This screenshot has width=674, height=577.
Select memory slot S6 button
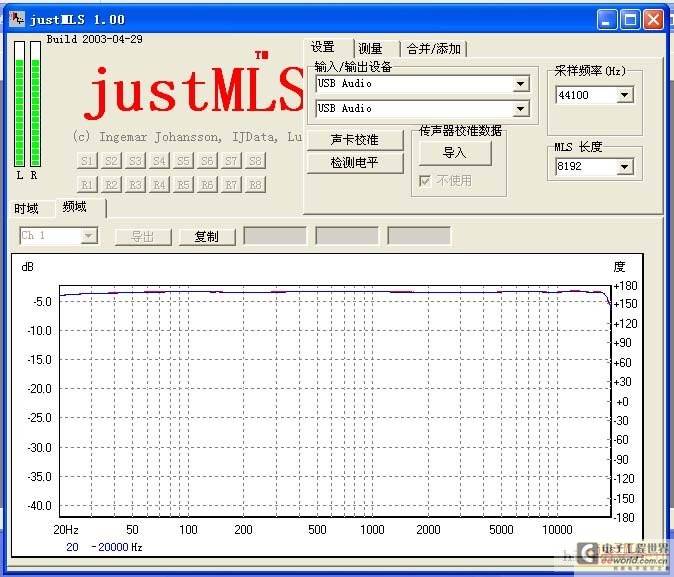(x=208, y=161)
